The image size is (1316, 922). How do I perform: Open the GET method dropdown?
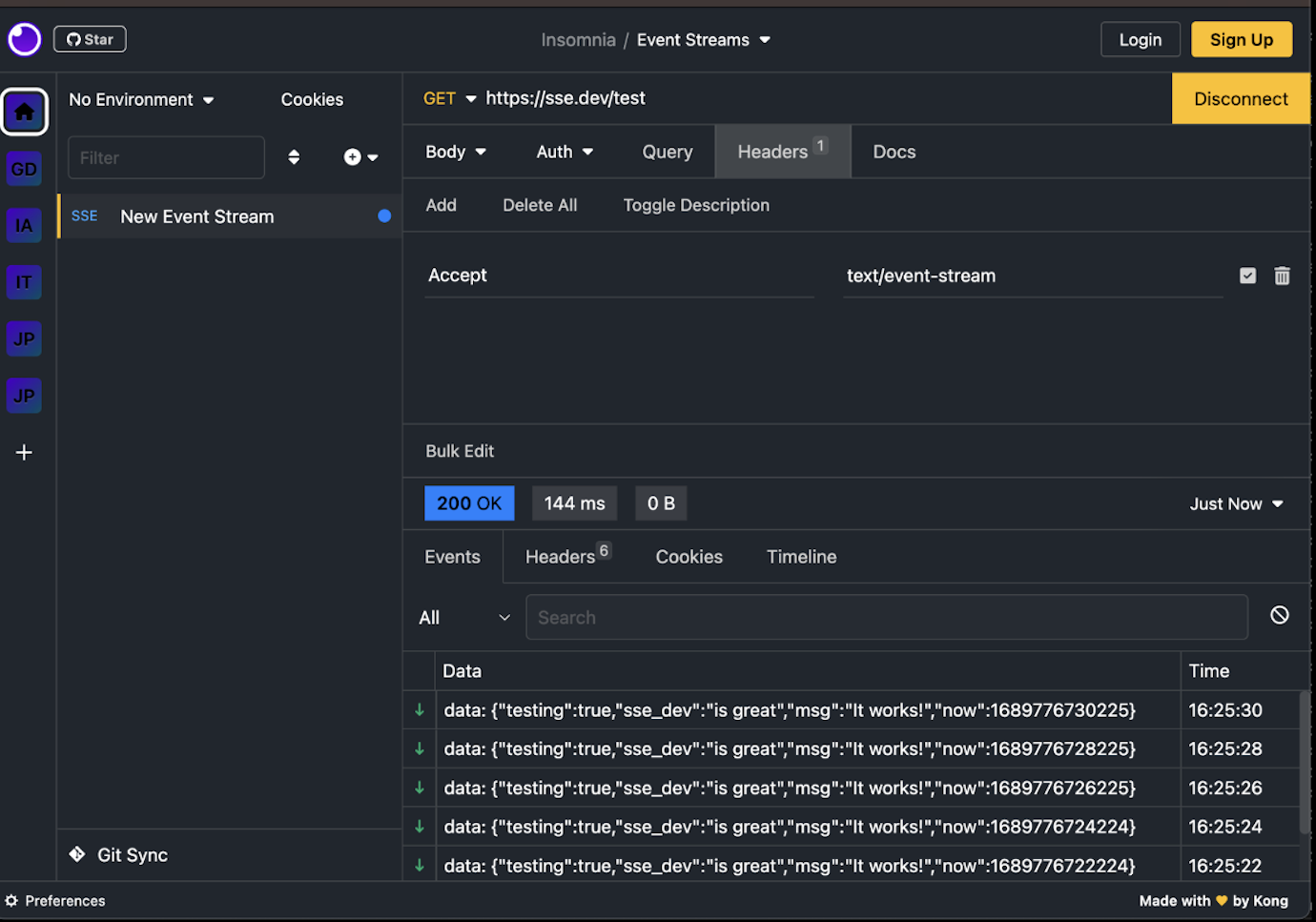click(x=447, y=98)
